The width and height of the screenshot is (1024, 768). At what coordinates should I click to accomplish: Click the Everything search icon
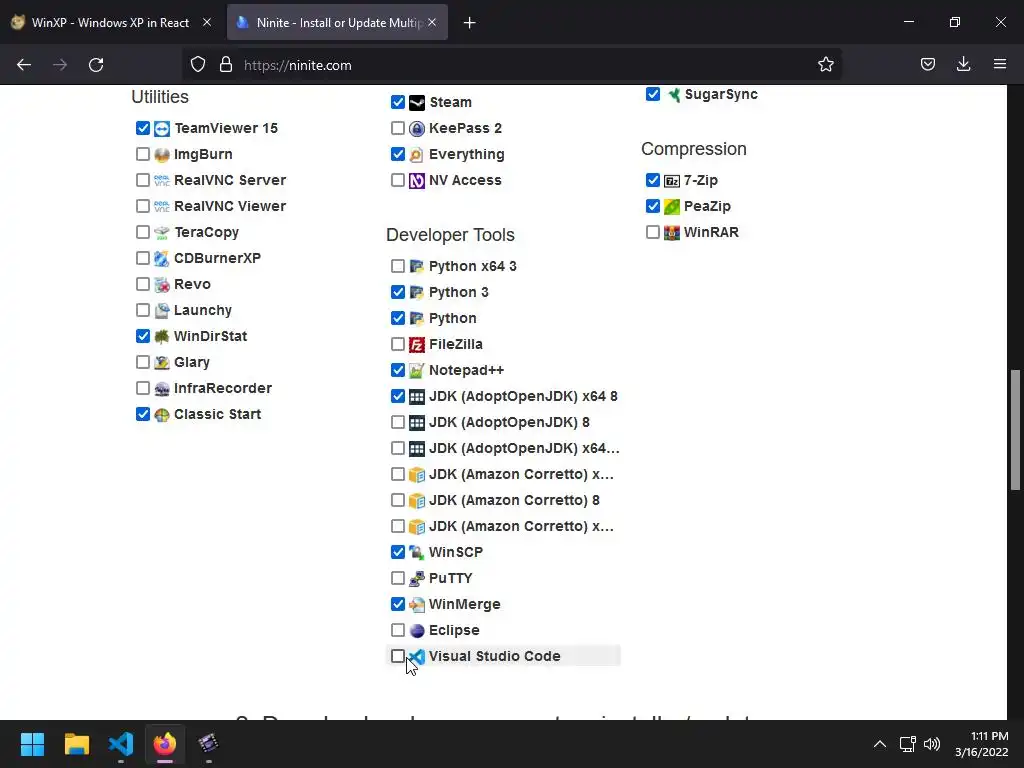417,155
